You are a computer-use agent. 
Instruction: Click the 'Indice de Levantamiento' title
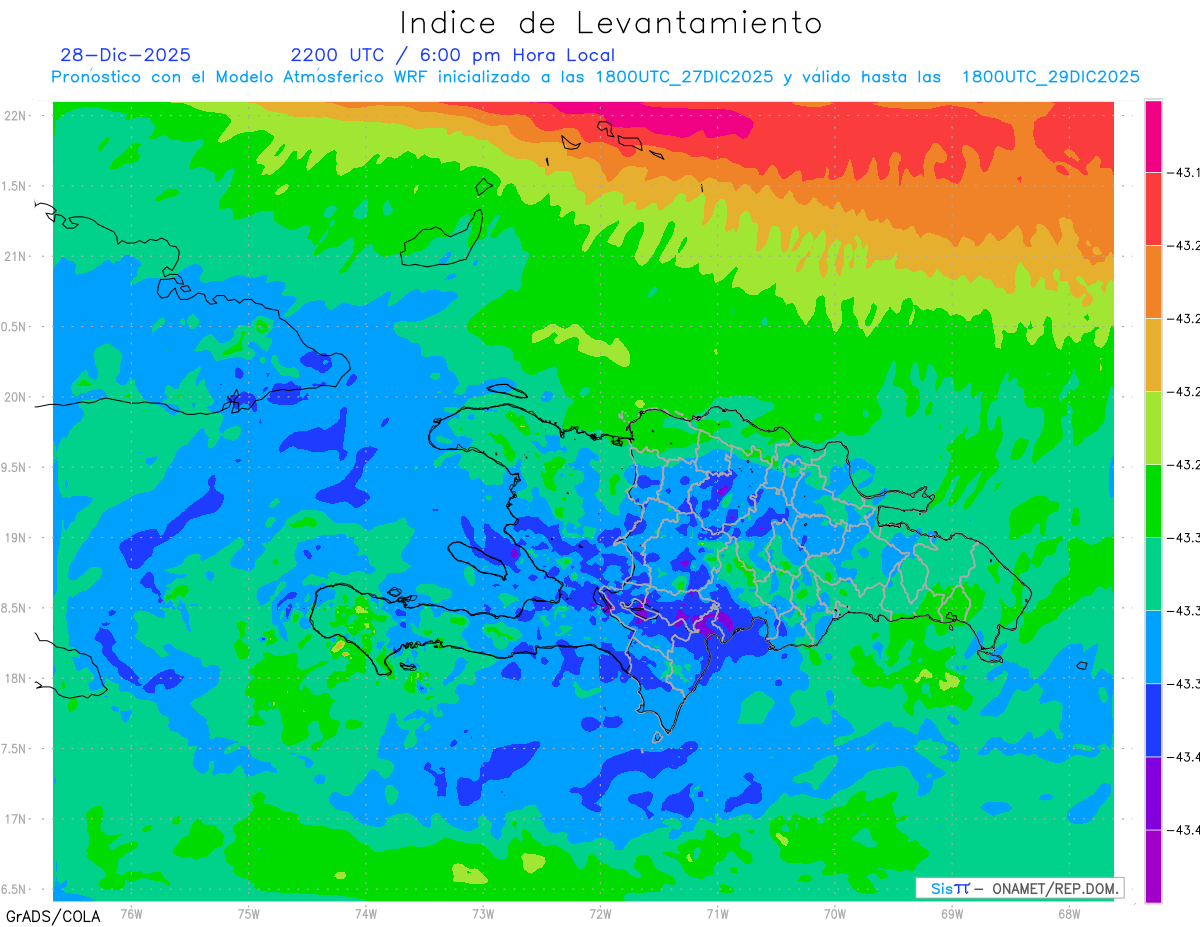point(611,23)
